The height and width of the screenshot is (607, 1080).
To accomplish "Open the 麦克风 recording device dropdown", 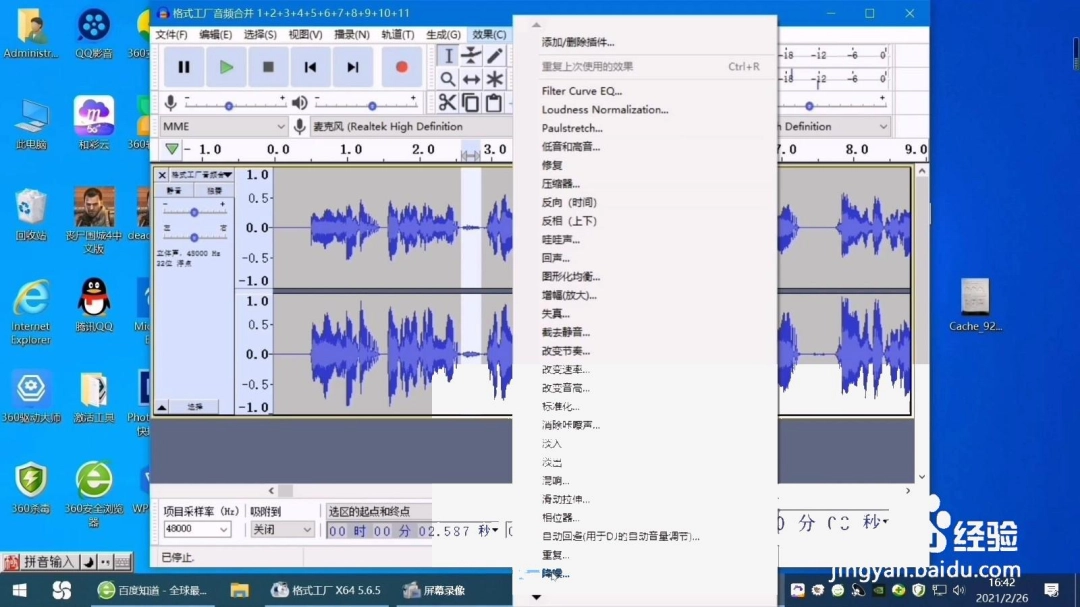I will tap(412, 127).
